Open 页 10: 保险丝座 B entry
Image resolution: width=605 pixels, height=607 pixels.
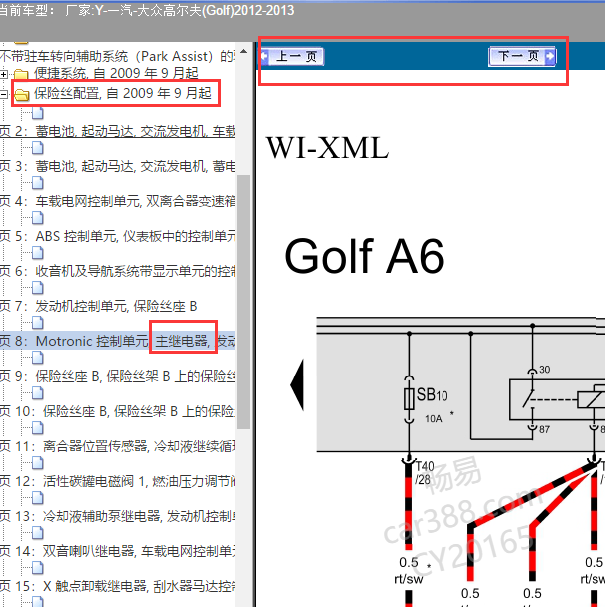click(x=118, y=411)
